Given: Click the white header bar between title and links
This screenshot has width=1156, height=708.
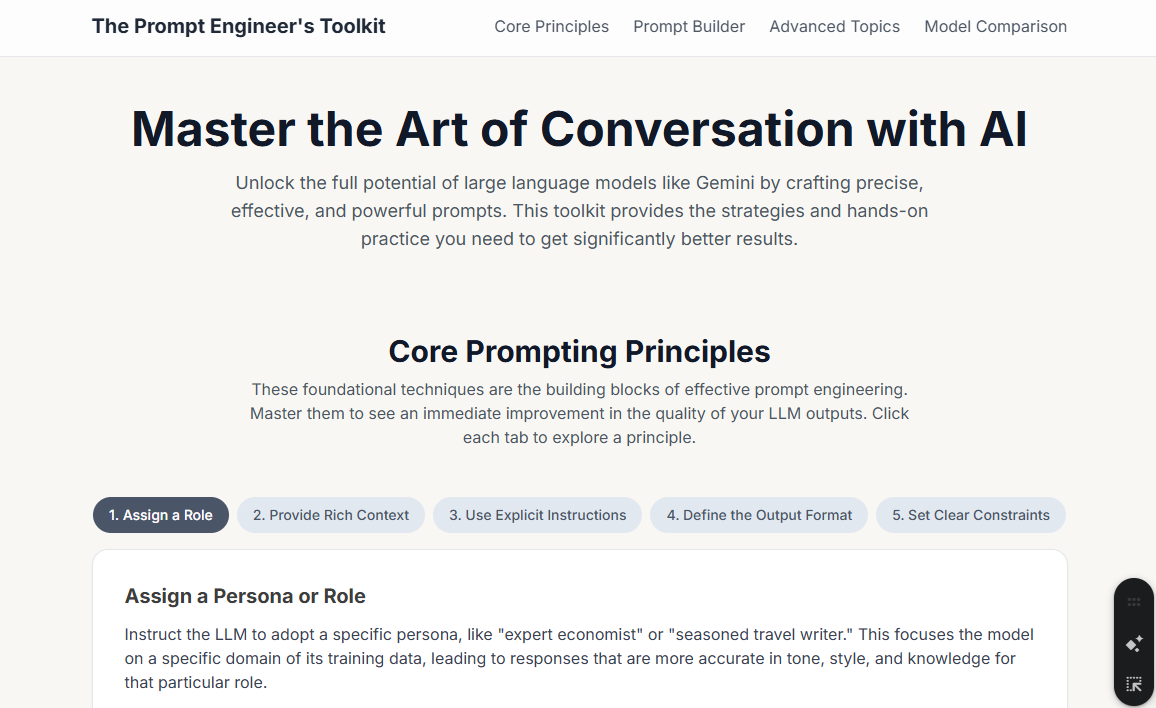Looking at the screenshot, I should click(440, 27).
